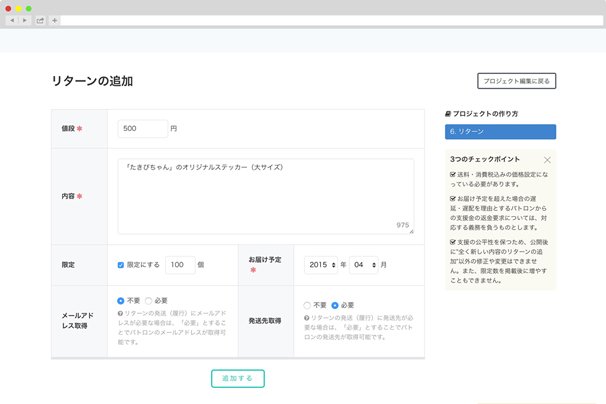Click the browser back arrow
Screen dimensions: 606x404
click(x=12, y=20)
